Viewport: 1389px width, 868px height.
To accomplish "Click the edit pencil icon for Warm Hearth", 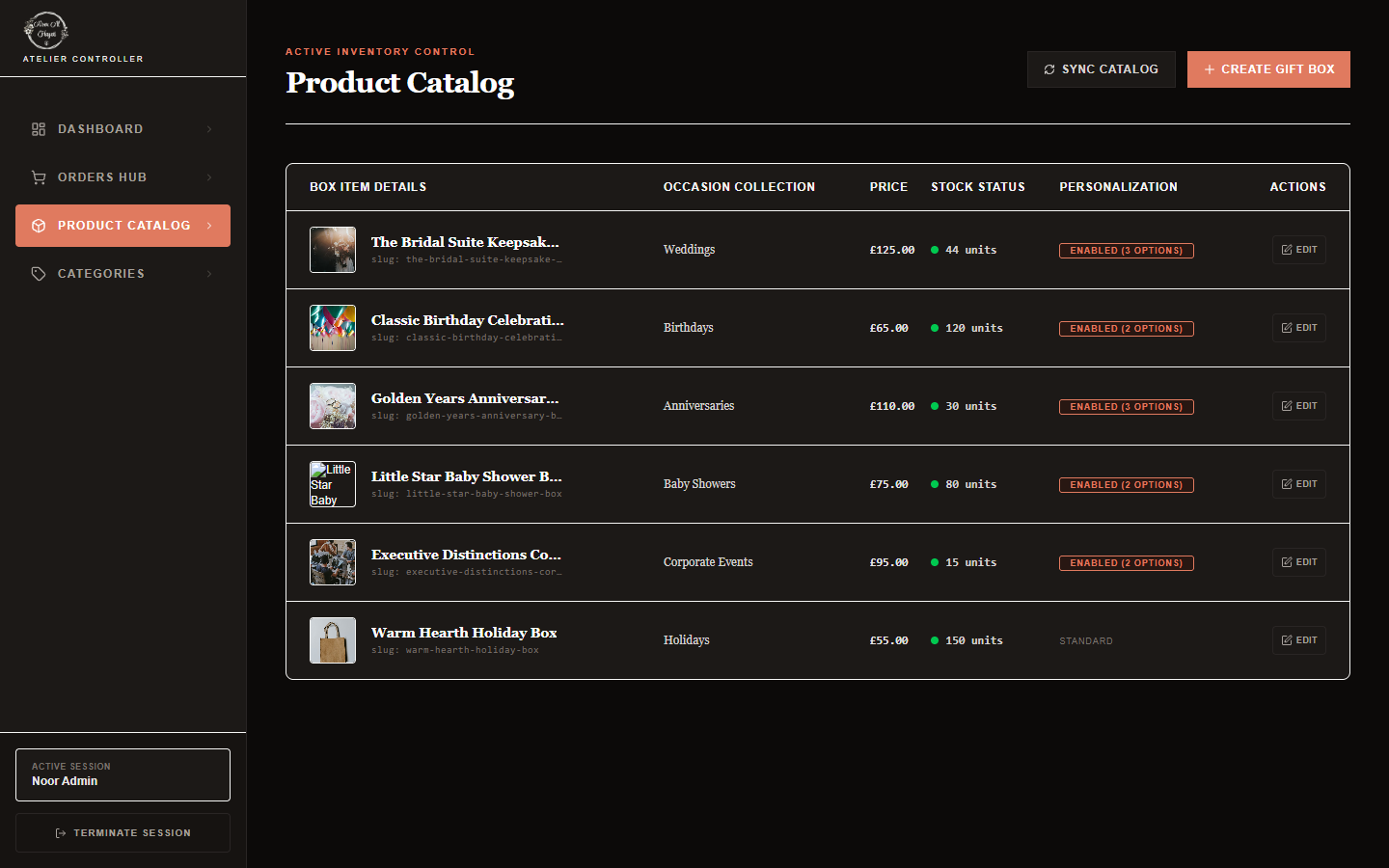I will (1287, 640).
